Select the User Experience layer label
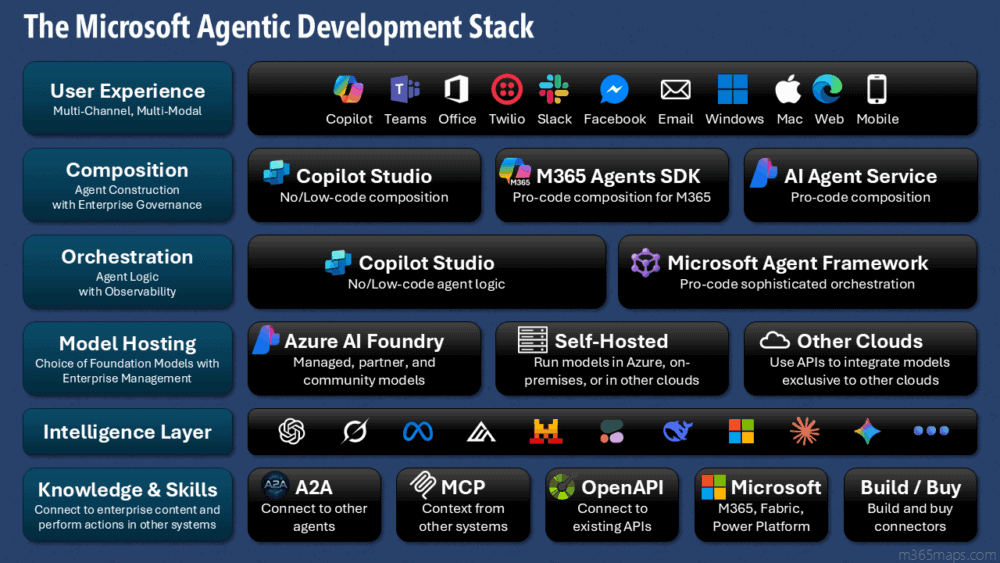 coord(127,98)
